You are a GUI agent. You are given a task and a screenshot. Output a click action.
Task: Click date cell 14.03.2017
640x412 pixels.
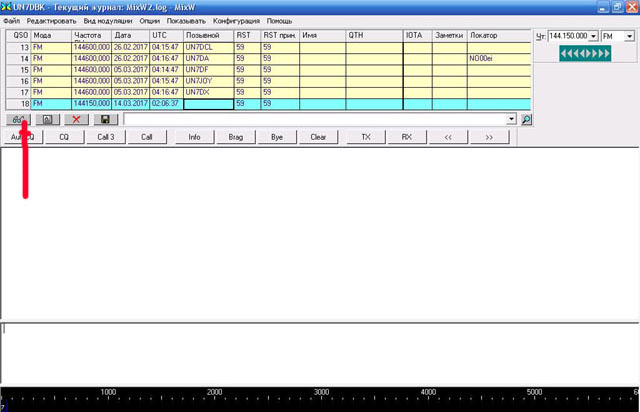pos(131,104)
